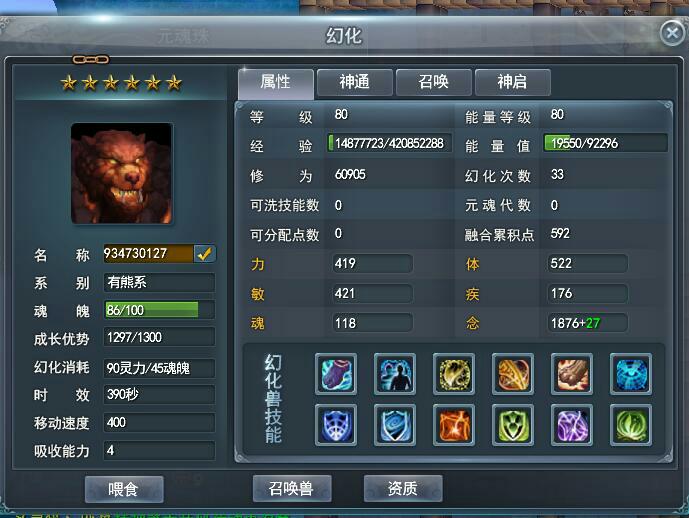Select the blue human silhouette skill icon
Image resolution: width=689 pixels, height=518 pixels.
tap(395, 374)
